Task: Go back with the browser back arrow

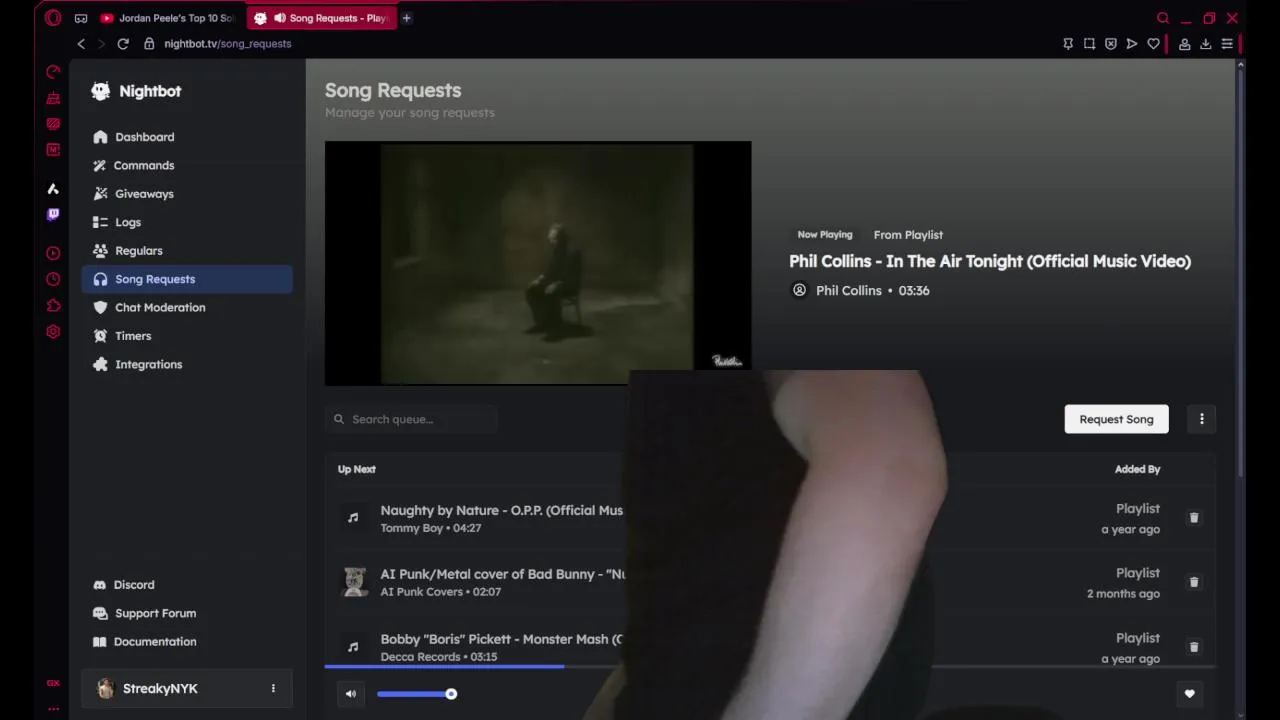Action: [x=81, y=44]
